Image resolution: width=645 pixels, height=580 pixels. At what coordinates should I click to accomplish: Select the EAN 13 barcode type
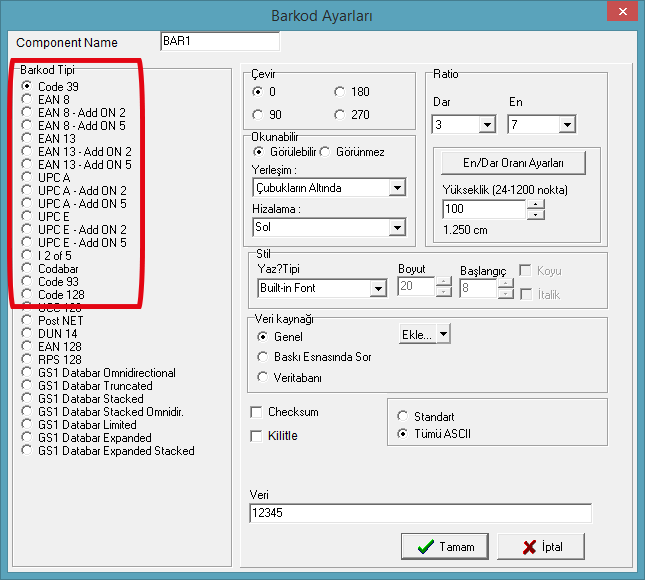(x=27, y=139)
